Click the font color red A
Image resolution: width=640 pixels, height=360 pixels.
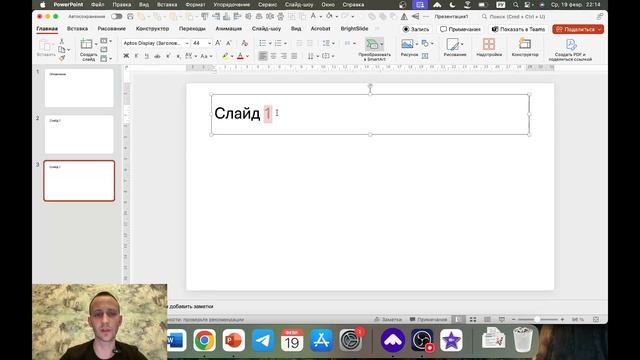click(x=240, y=56)
